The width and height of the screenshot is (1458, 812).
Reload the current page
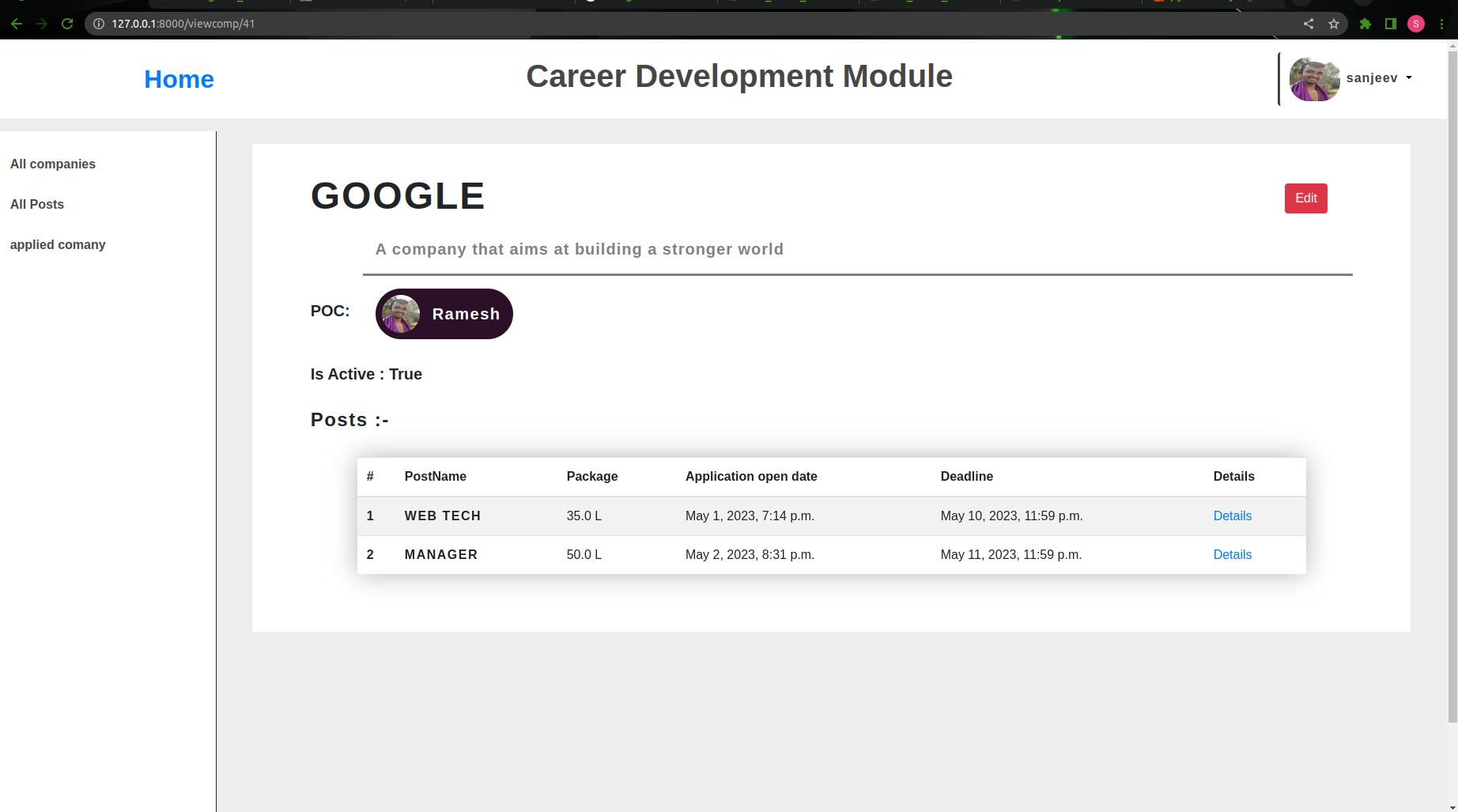tap(67, 24)
